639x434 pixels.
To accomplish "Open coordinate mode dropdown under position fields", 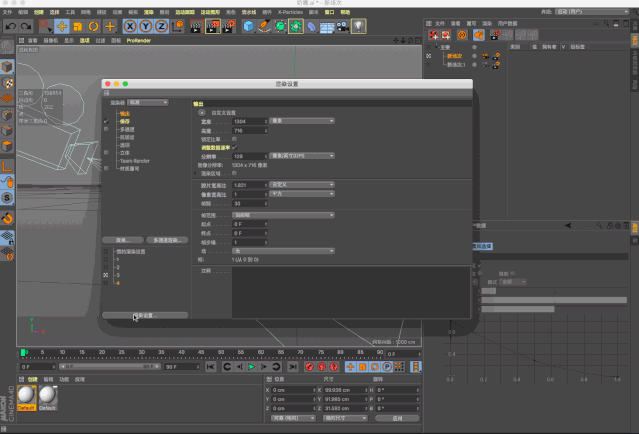I will point(293,418).
